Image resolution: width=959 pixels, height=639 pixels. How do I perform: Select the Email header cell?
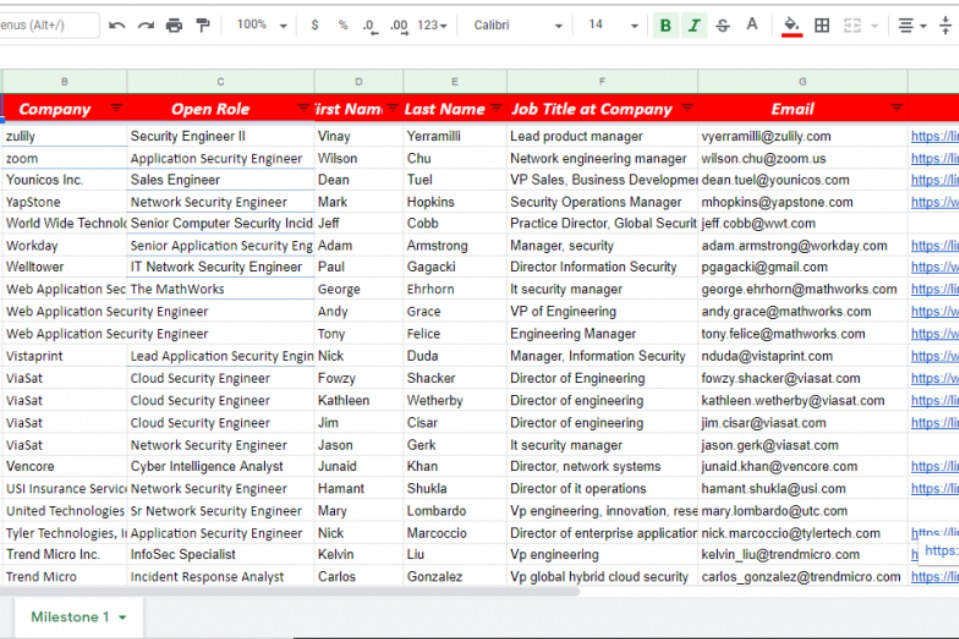(x=802, y=109)
